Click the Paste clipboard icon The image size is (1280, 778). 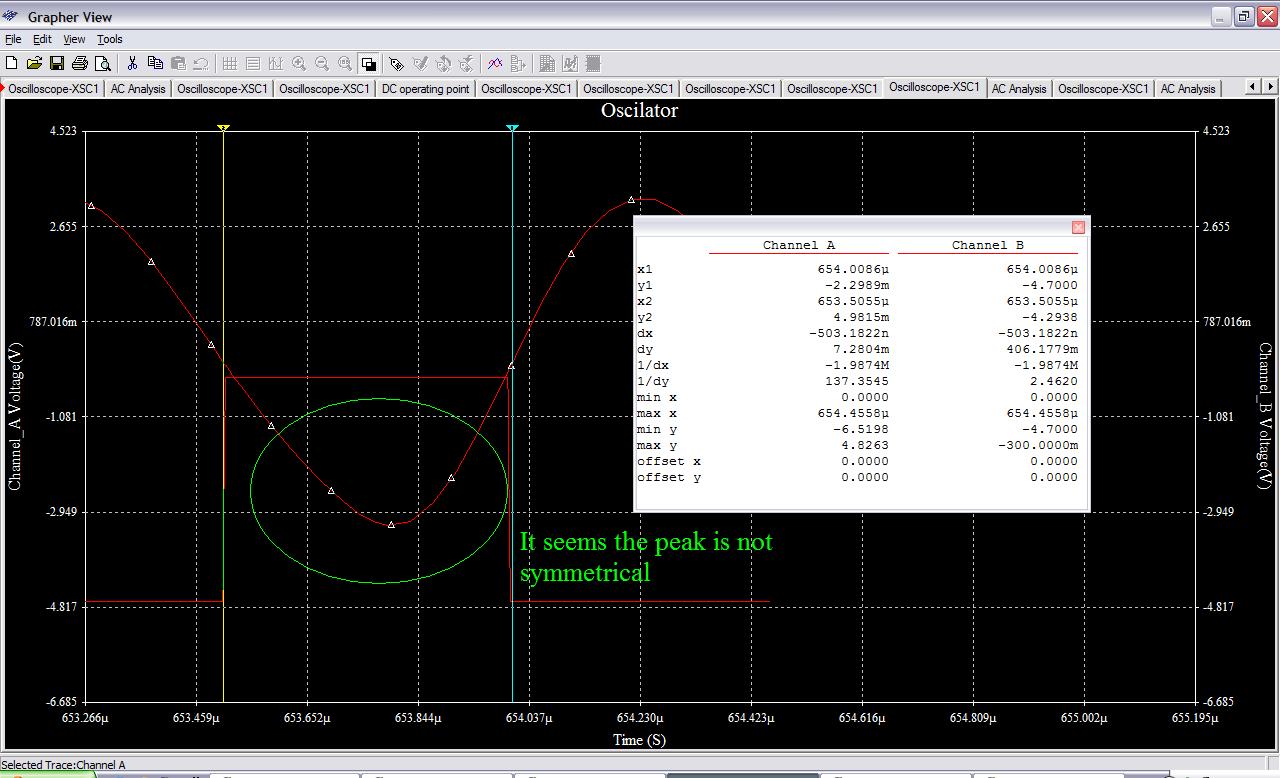[178, 63]
